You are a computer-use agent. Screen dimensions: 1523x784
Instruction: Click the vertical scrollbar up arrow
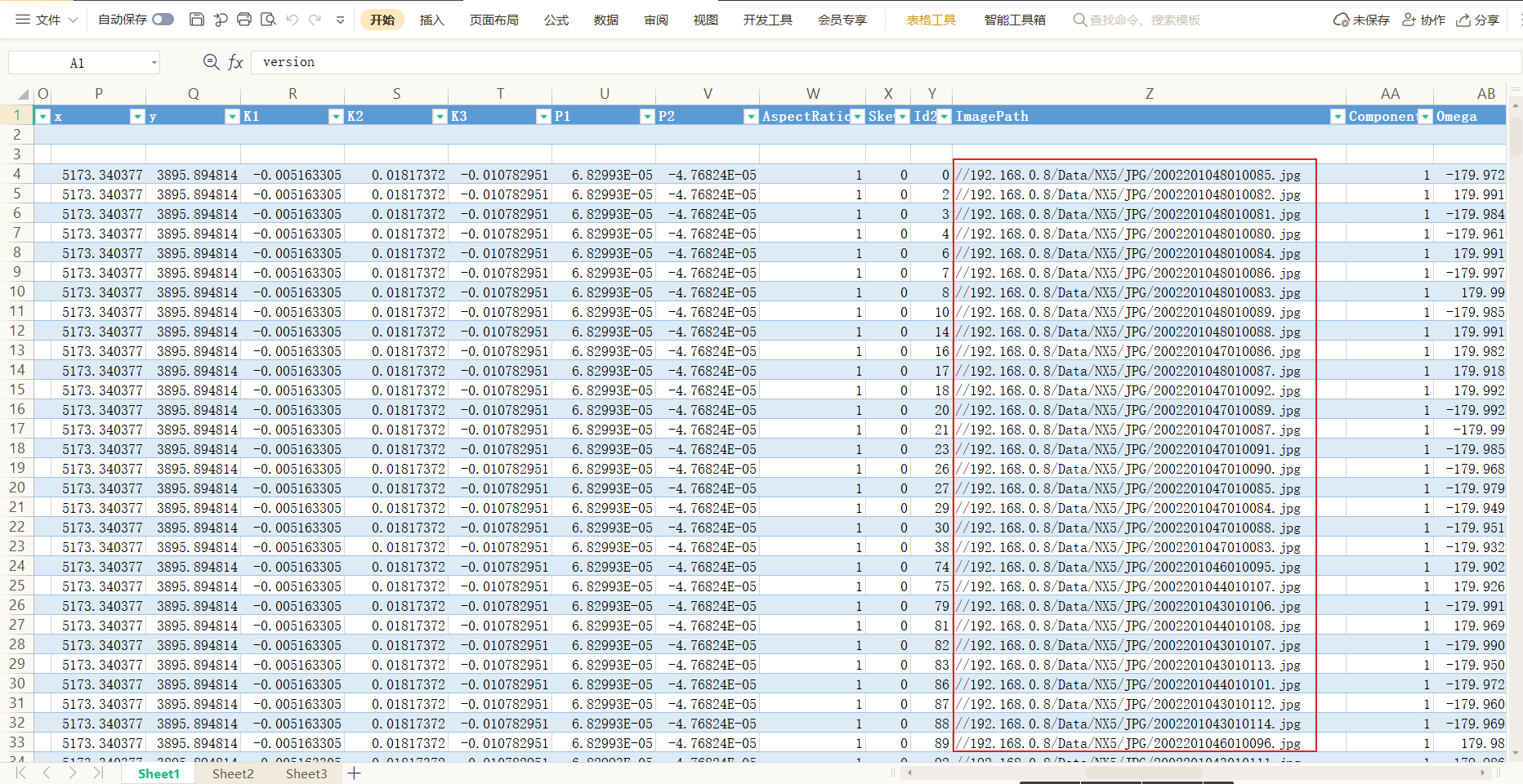click(x=1515, y=106)
